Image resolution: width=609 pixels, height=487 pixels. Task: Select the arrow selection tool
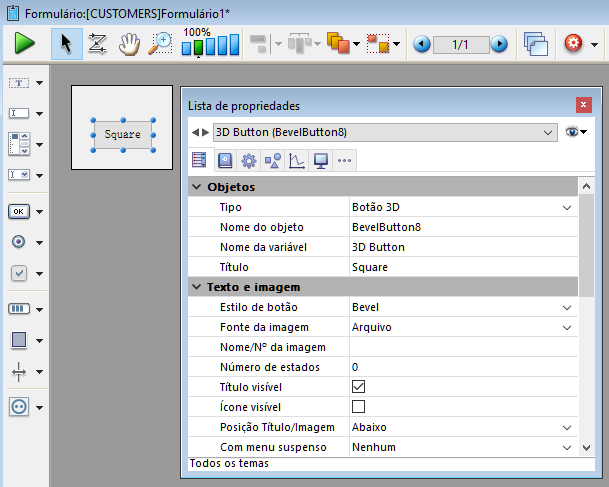click(67, 44)
